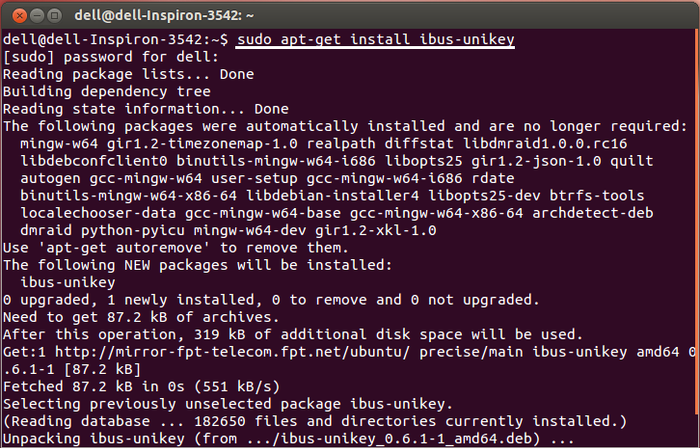
Task: Click the python-pyicu package name
Action: [133, 230]
